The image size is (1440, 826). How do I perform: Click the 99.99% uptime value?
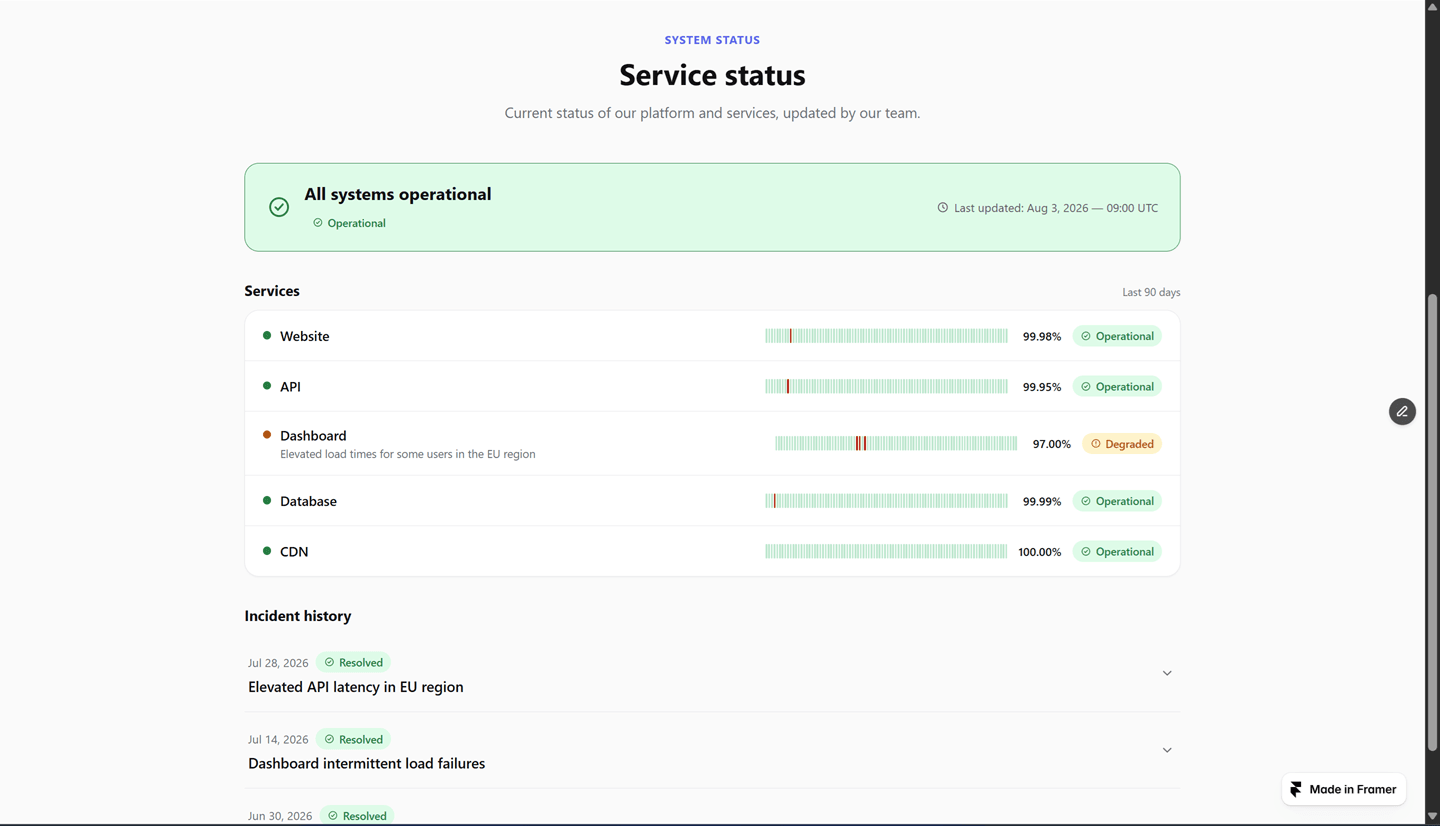click(x=1042, y=502)
